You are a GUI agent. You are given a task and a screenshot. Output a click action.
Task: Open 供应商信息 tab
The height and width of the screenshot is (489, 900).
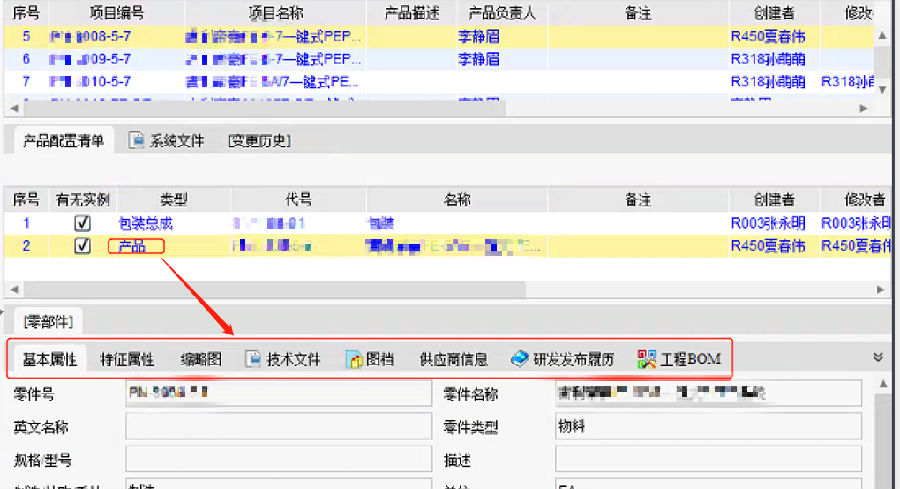453,359
